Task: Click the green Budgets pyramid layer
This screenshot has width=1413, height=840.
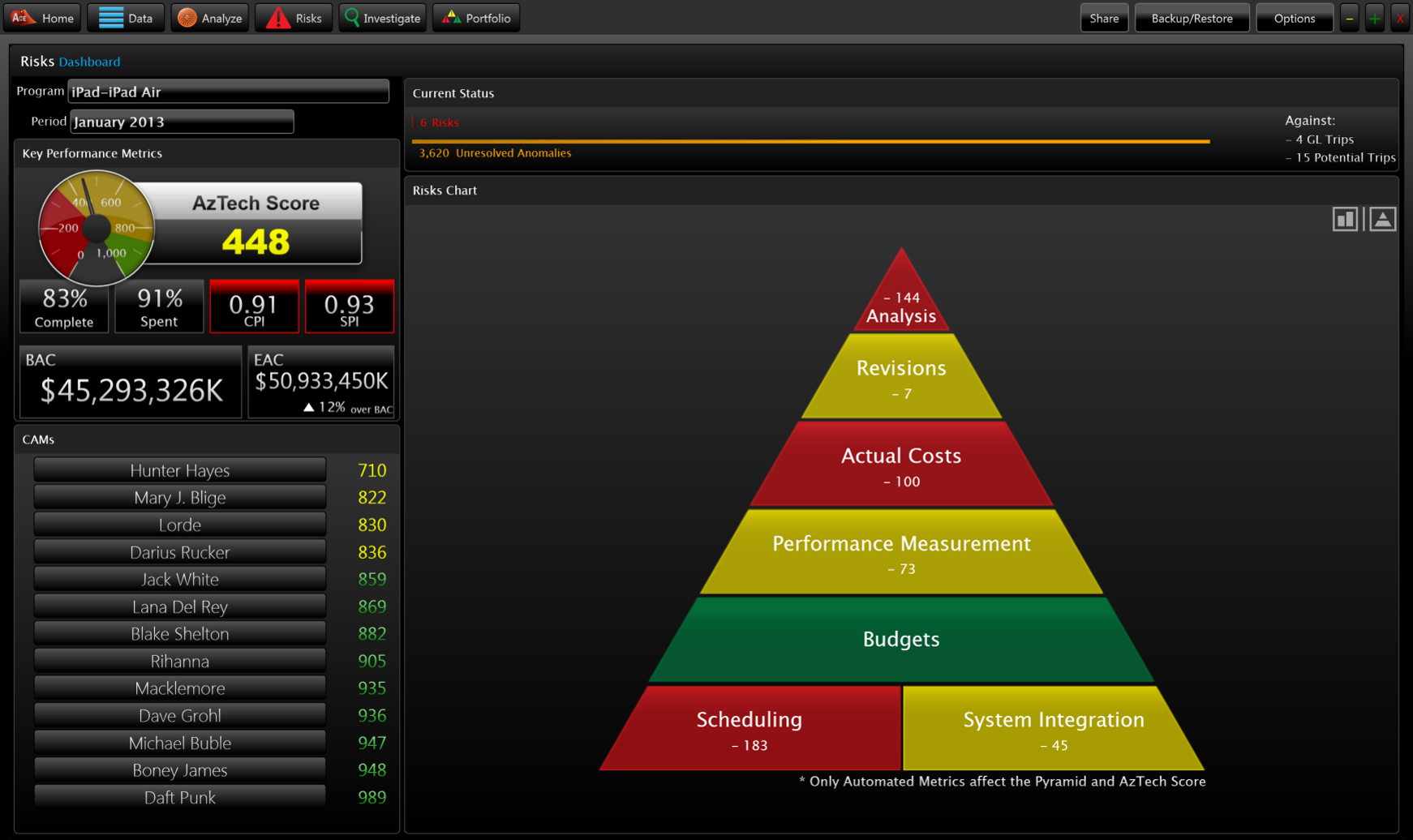Action: click(900, 640)
